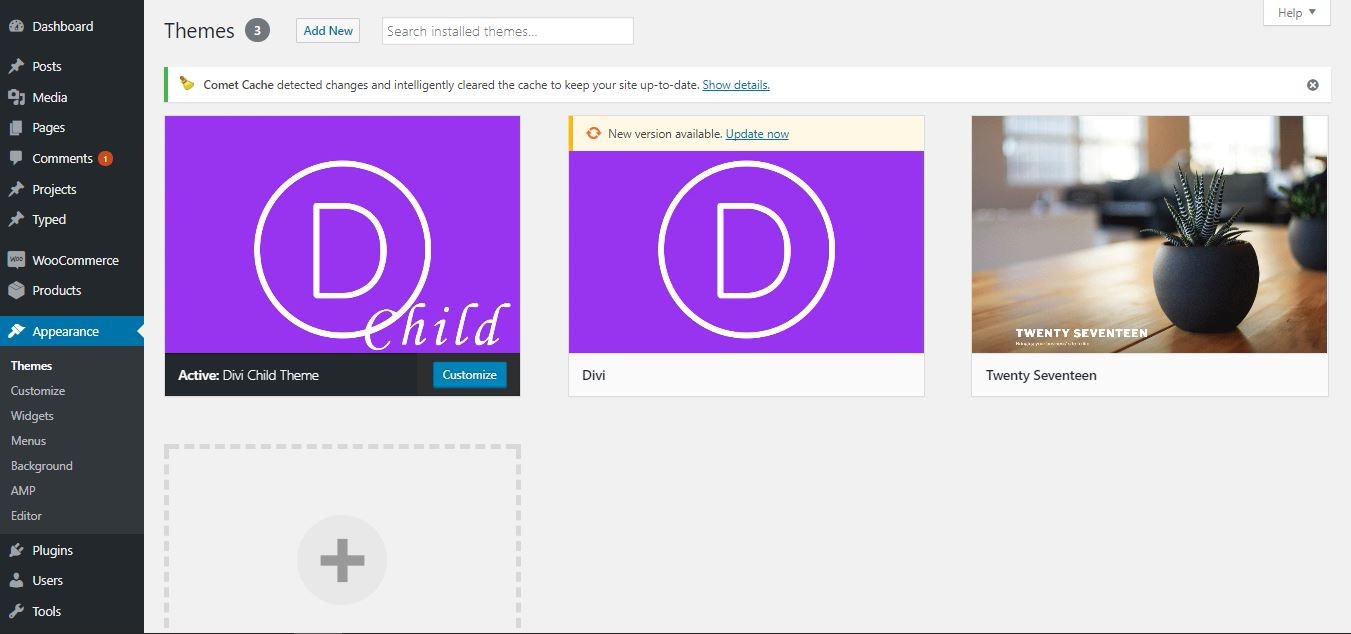The image size is (1351, 634).
Task: Click the Themes page heading
Action: (199, 31)
